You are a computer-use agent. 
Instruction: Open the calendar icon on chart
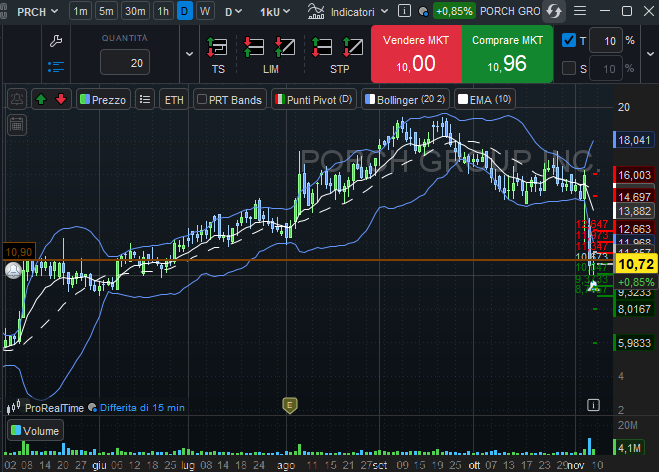coord(16,124)
